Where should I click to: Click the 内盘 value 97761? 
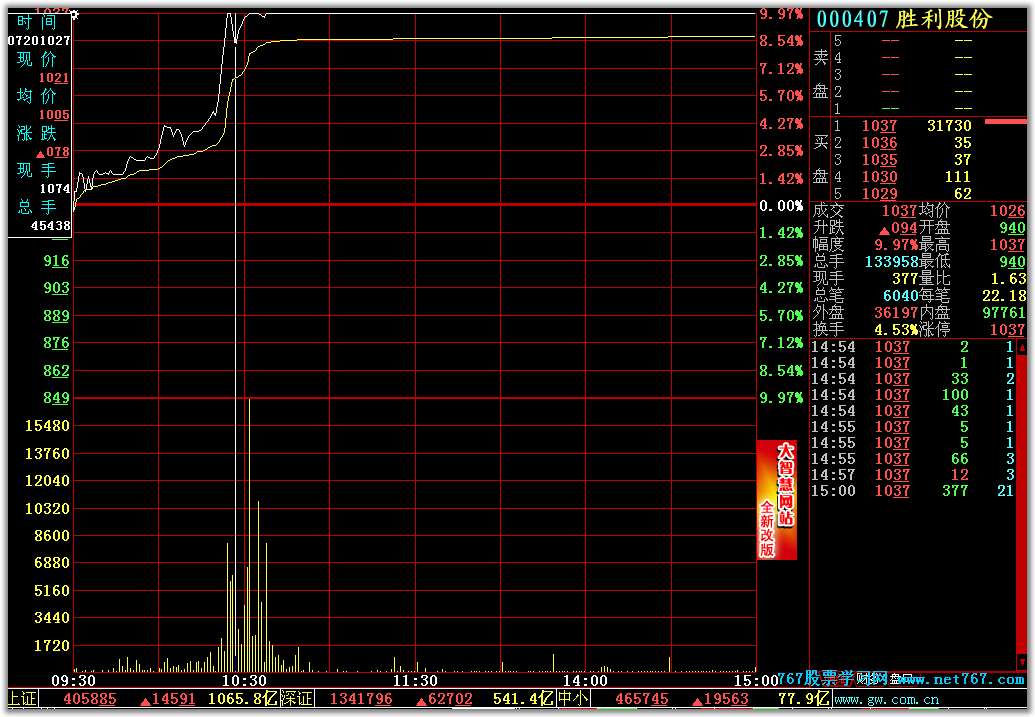(x=1003, y=313)
